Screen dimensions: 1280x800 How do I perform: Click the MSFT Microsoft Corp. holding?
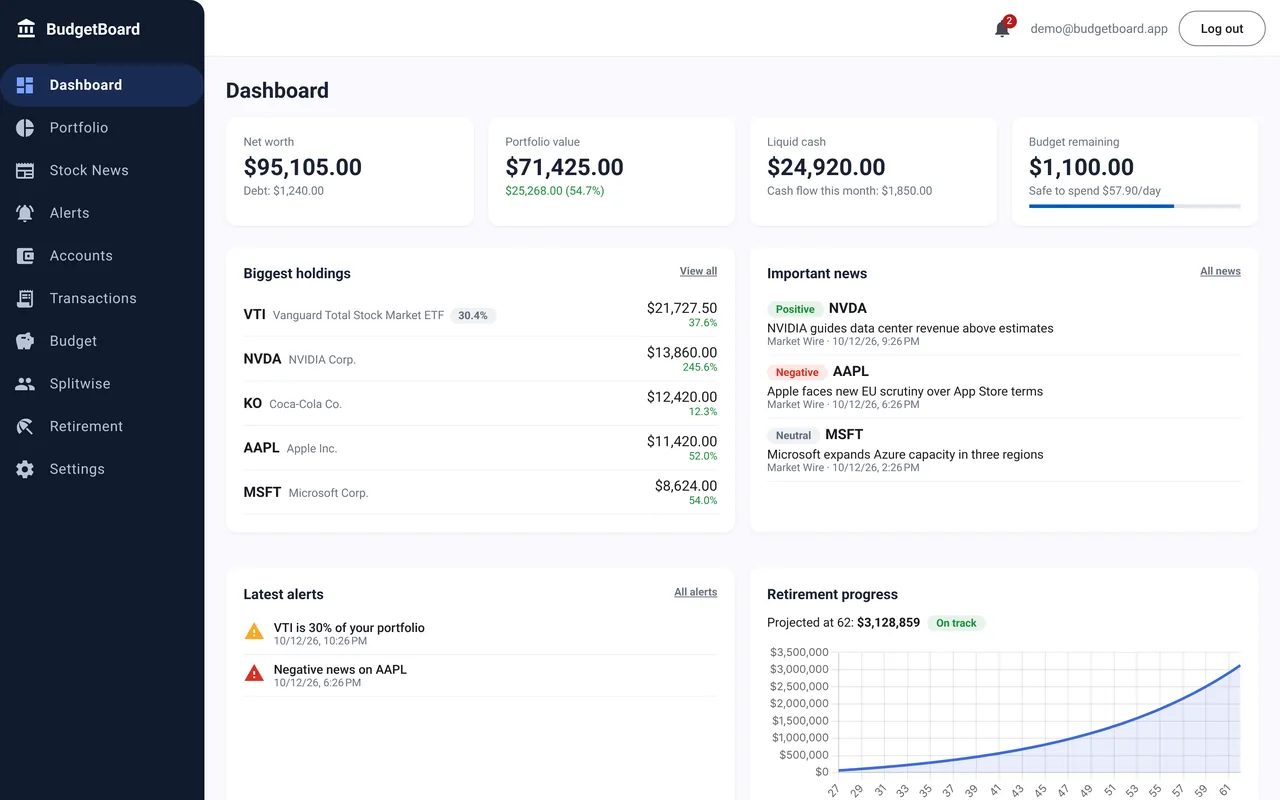click(x=480, y=492)
